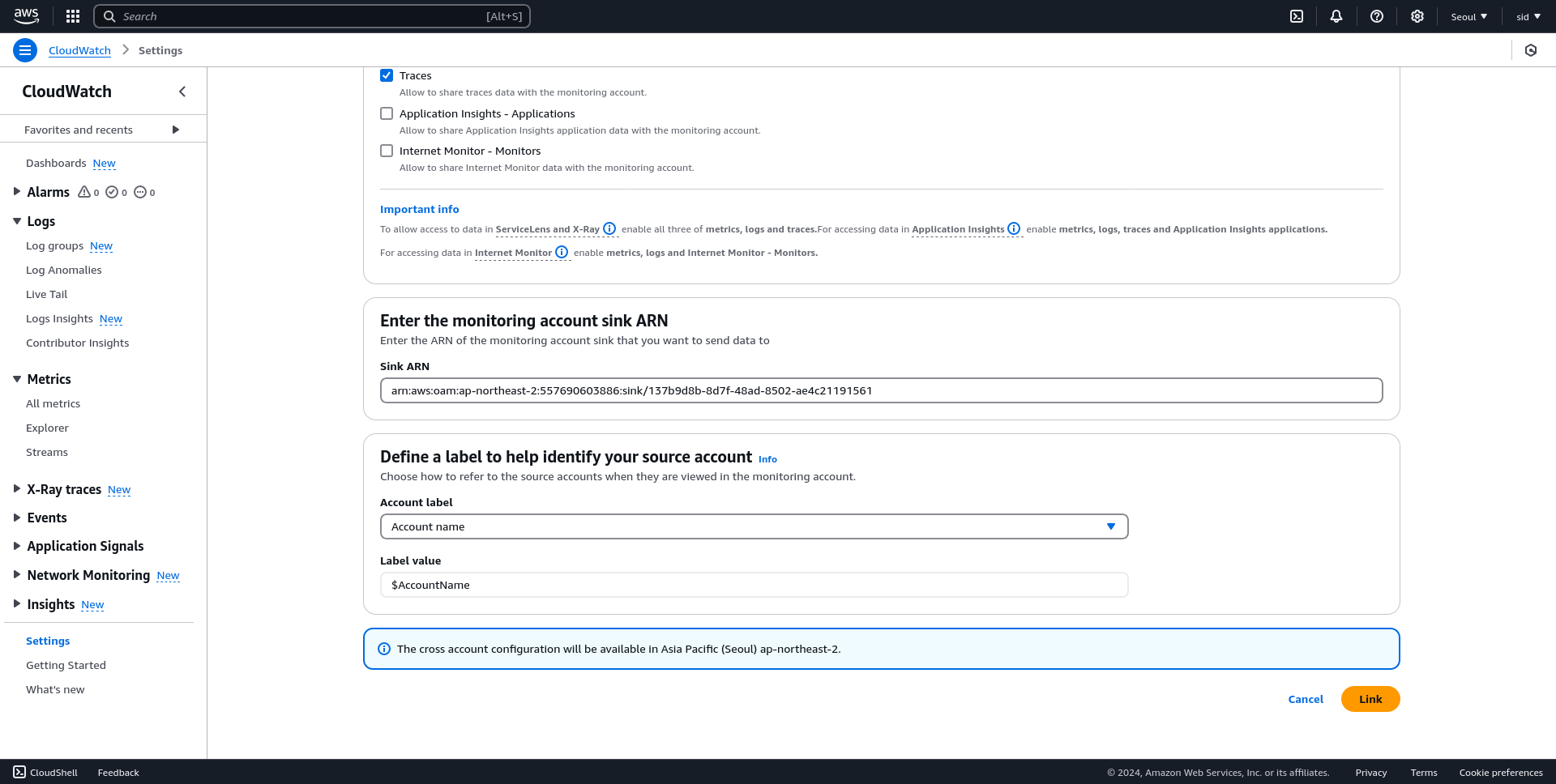Uncheck the Traces checkbox
This screenshot has width=1556, height=784.
(x=387, y=75)
